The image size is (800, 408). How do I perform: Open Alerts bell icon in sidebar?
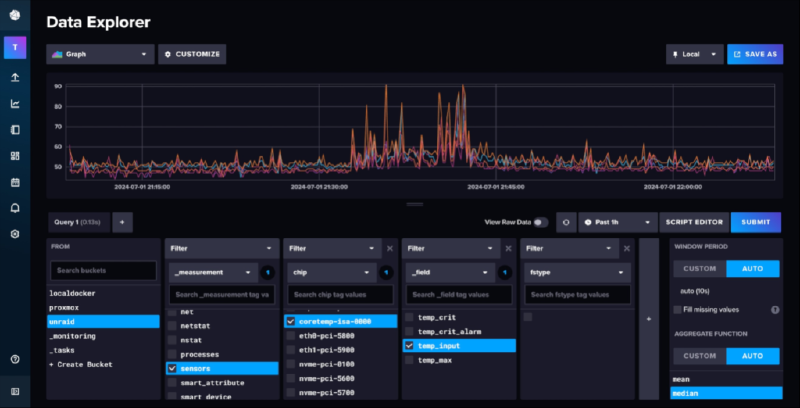click(x=15, y=208)
